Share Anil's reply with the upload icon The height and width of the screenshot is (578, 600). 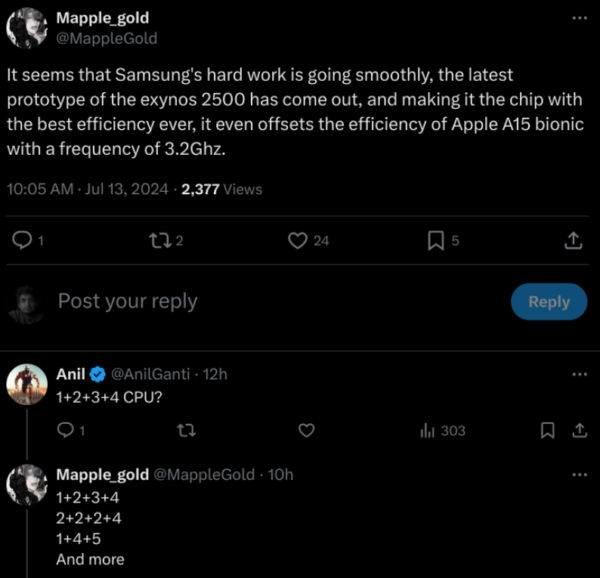pos(578,430)
